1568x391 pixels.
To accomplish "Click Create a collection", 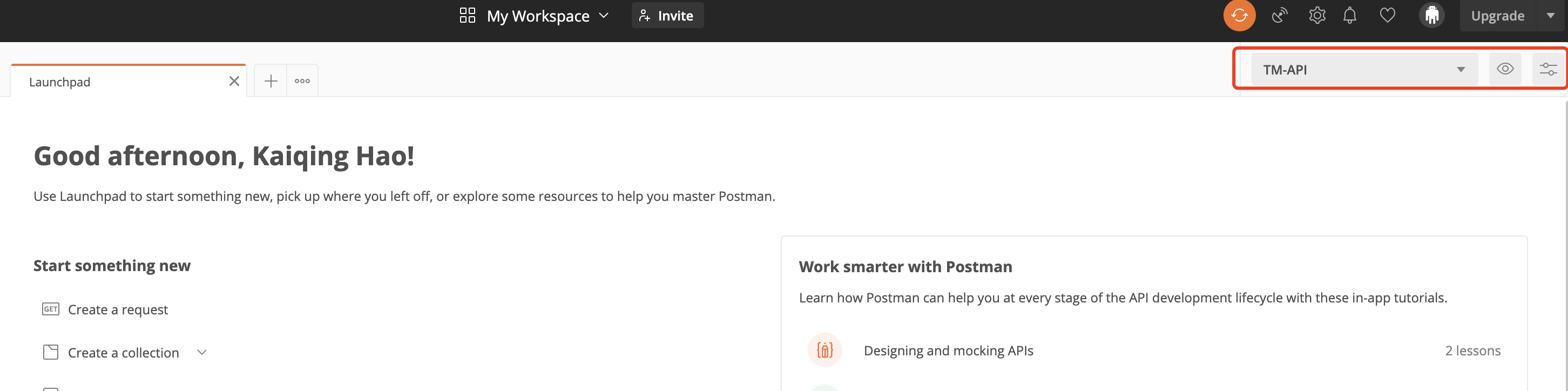I will (123, 353).
